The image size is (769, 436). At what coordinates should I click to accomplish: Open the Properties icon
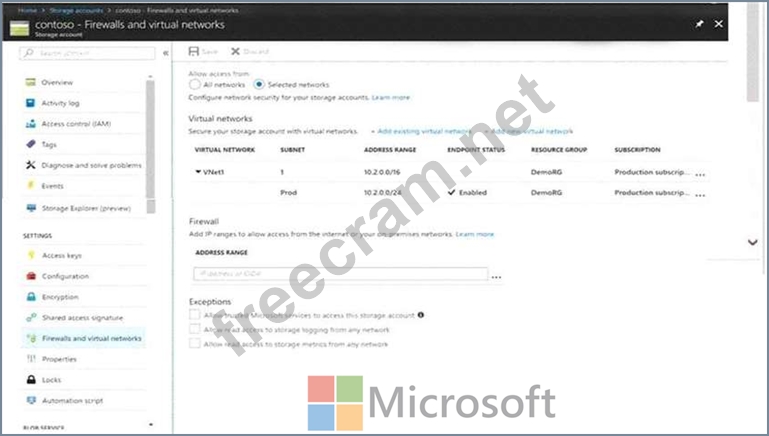[x=31, y=359]
